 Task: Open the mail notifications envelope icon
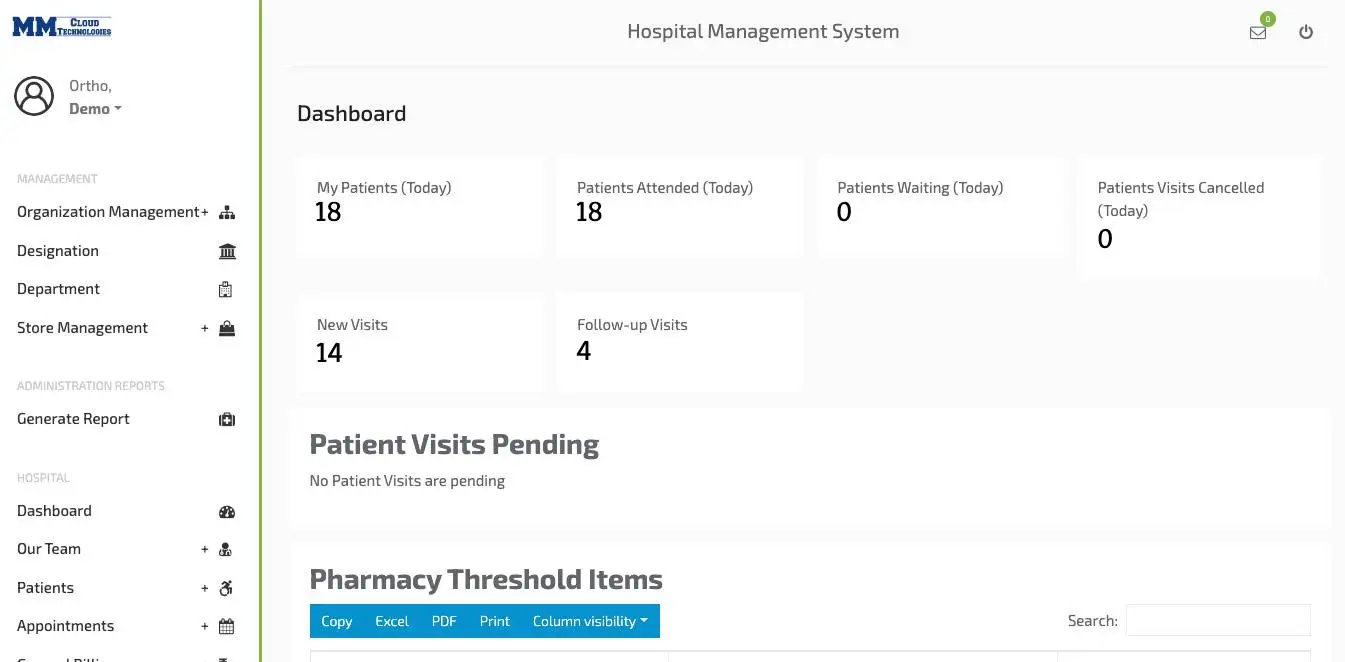(1258, 32)
